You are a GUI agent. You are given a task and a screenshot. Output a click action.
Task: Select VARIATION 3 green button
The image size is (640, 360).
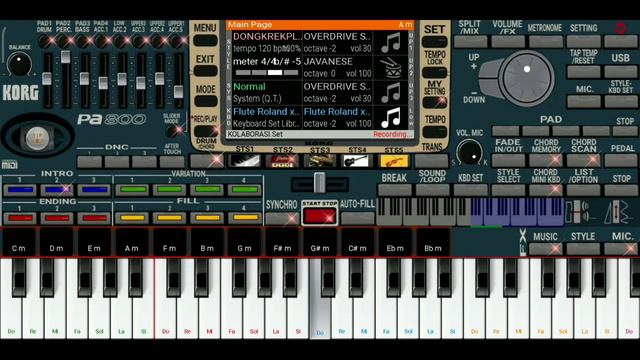click(x=207, y=189)
